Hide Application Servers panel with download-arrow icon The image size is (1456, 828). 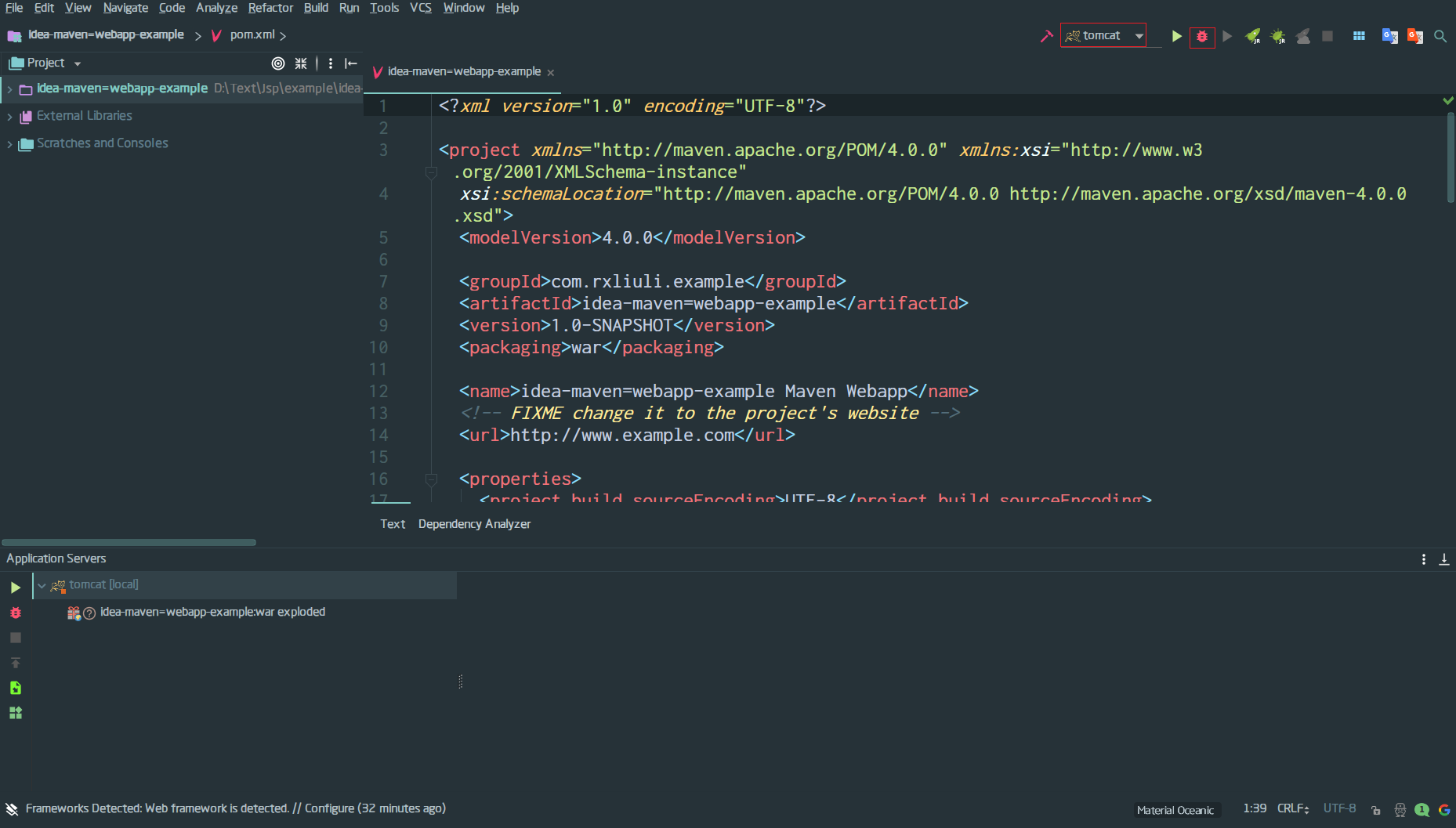pos(1444,559)
